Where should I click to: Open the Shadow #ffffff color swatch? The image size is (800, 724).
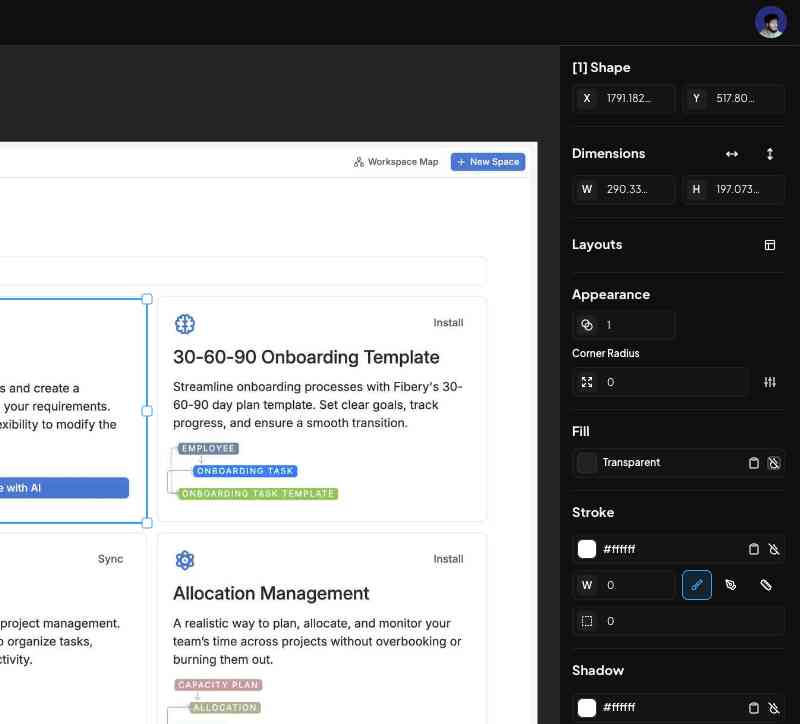pos(587,708)
